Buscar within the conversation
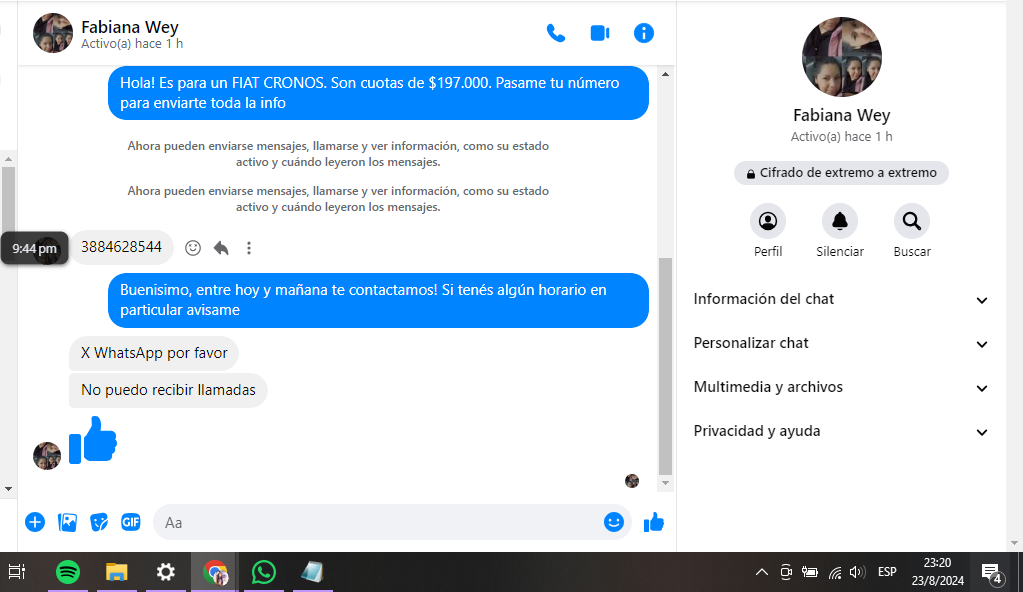Image resolution: width=1023 pixels, height=592 pixels. (912, 222)
